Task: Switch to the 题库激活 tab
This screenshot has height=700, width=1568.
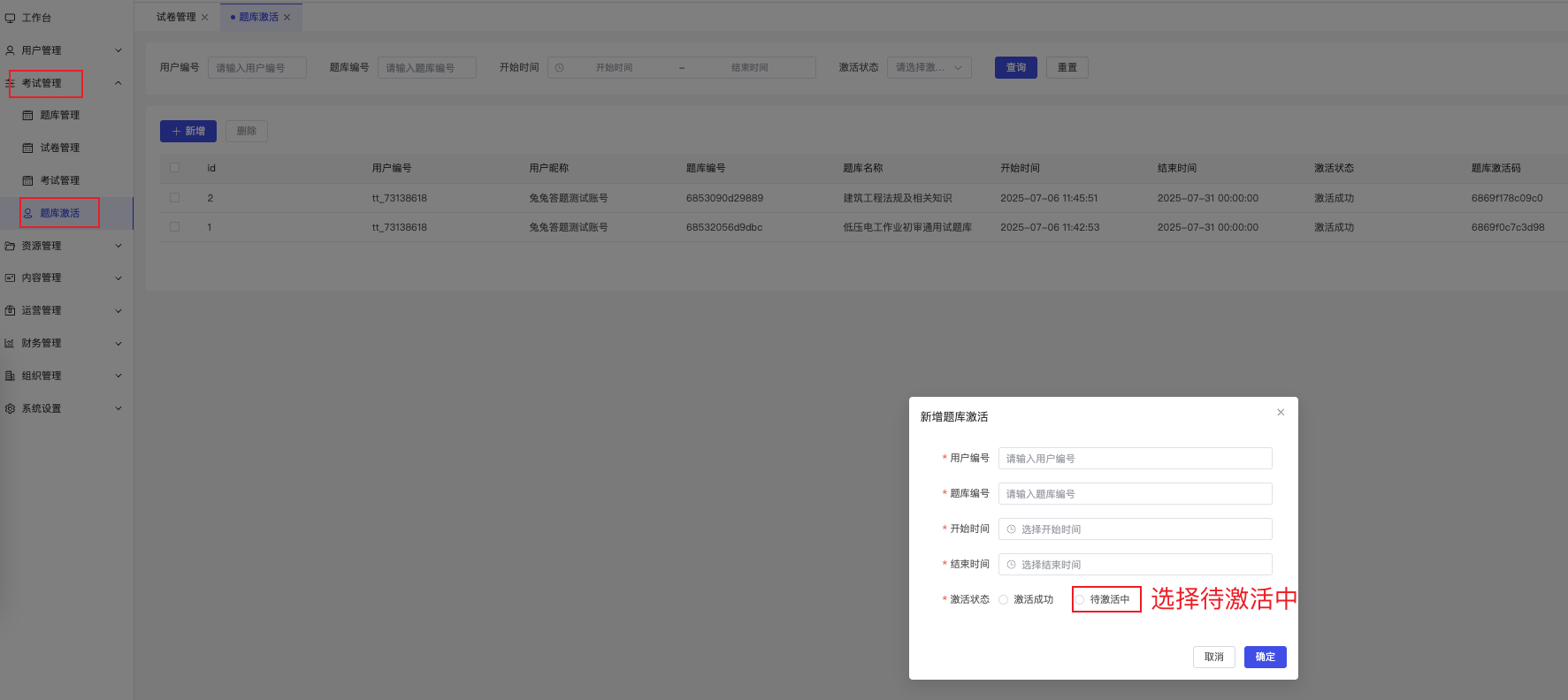Action: [258, 18]
